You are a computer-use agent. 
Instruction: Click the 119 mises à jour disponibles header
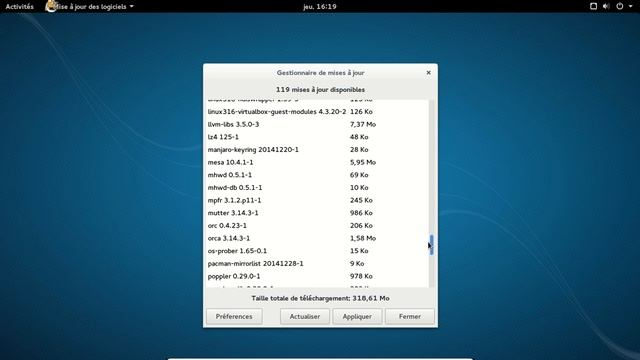(320, 89)
